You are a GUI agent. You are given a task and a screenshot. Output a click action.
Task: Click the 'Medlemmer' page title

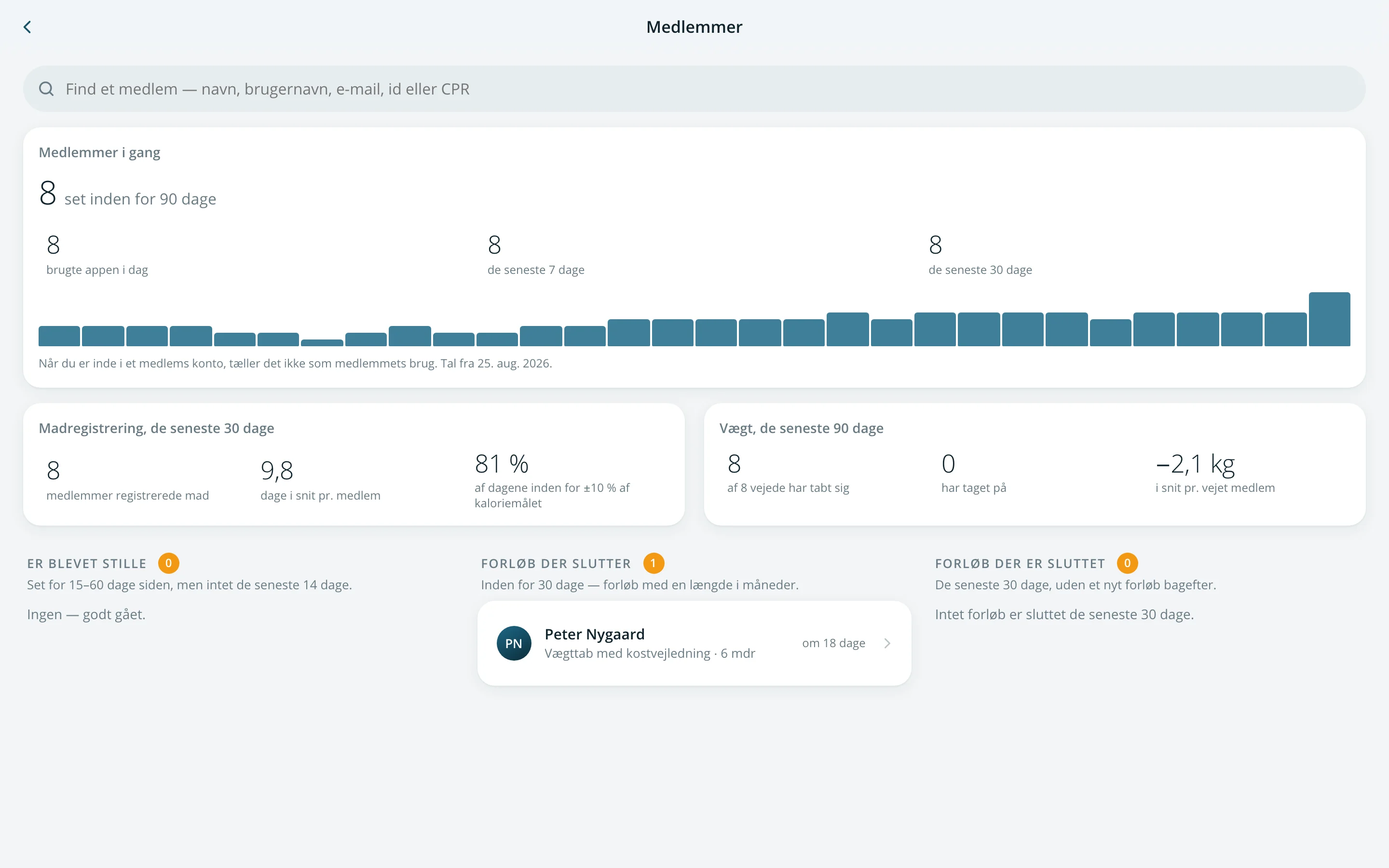click(x=694, y=27)
